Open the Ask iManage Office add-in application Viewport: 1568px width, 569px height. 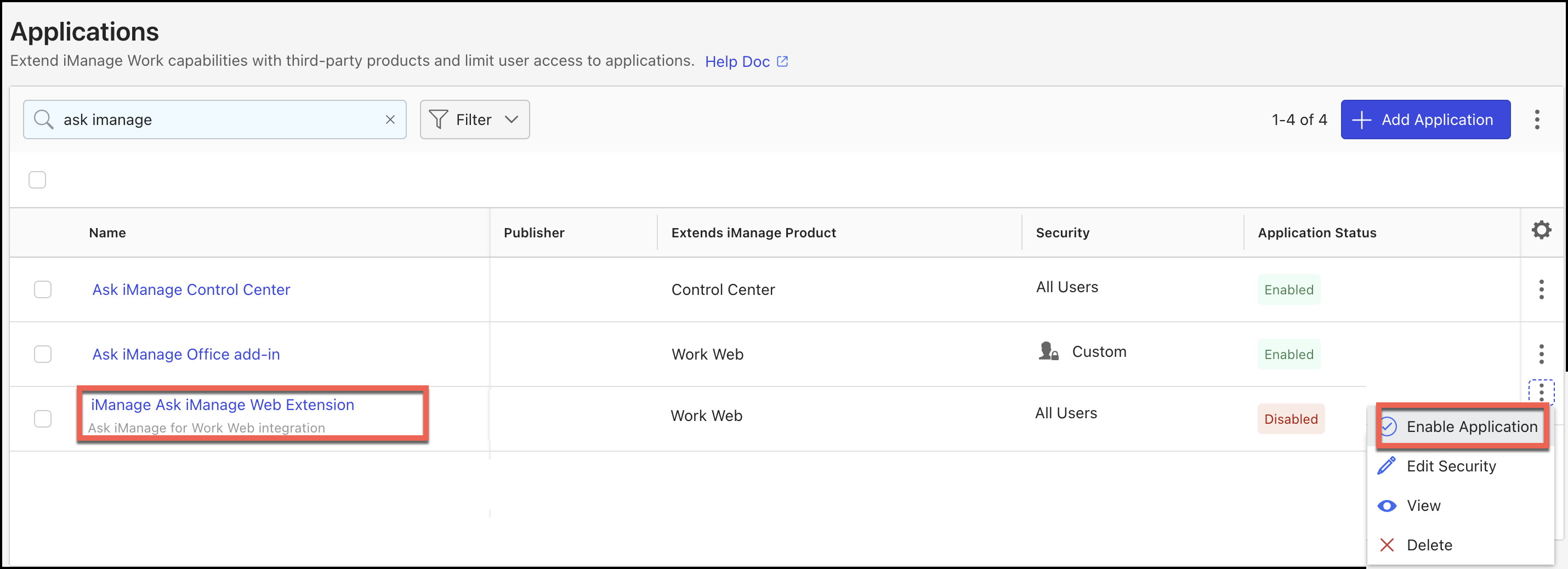pyautogui.click(x=186, y=354)
